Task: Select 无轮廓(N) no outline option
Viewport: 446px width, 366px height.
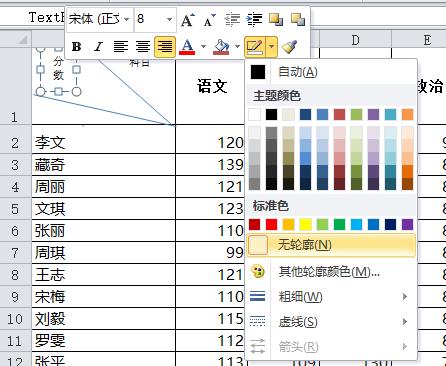Action: (332, 245)
